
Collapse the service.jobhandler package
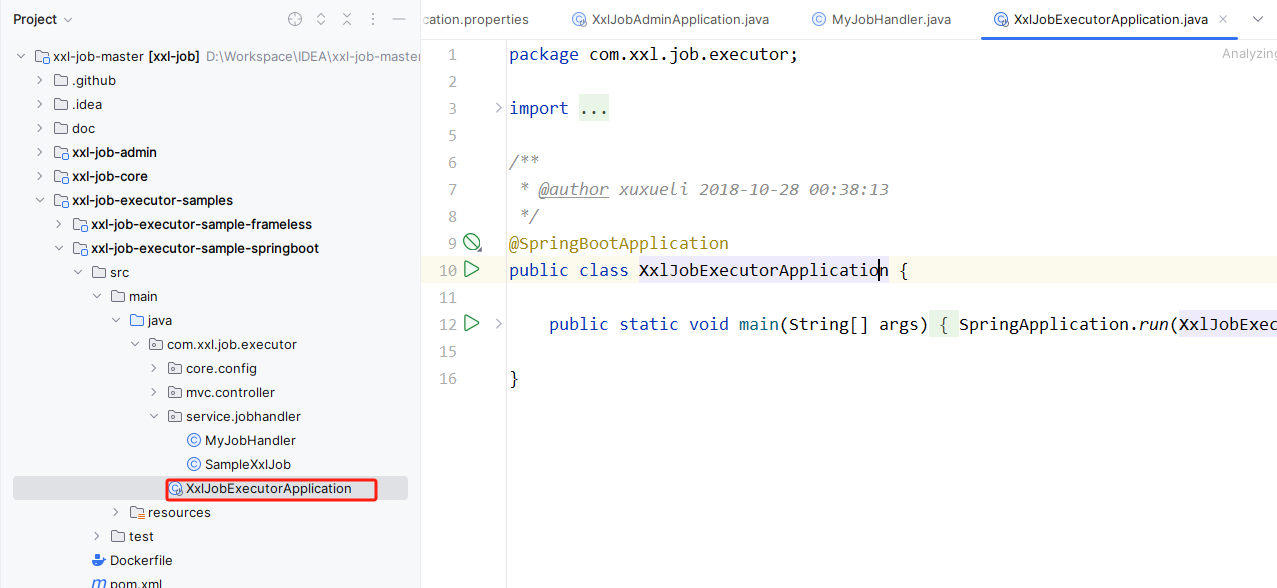(x=154, y=416)
